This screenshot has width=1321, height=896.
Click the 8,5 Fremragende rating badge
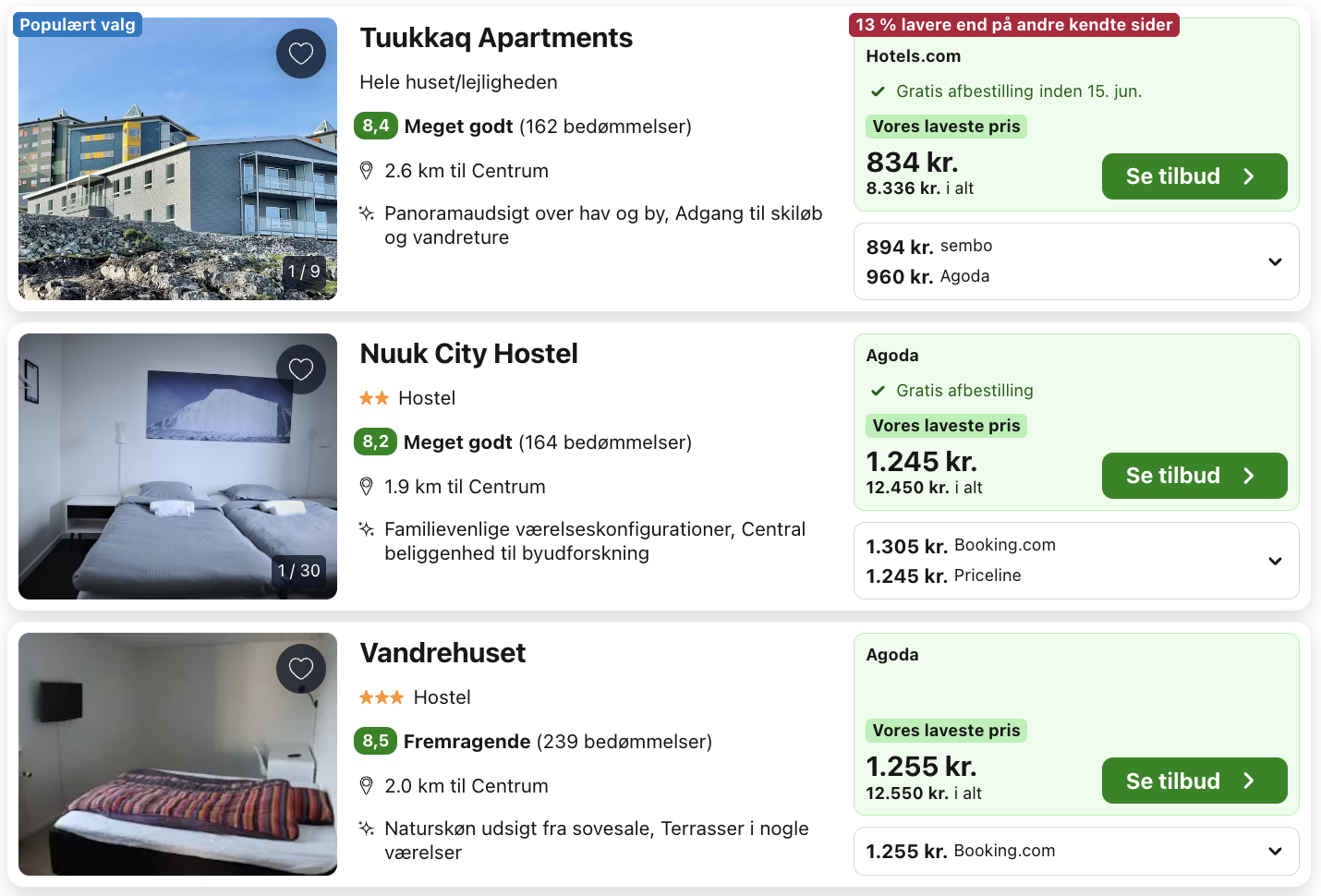tap(376, 741)
